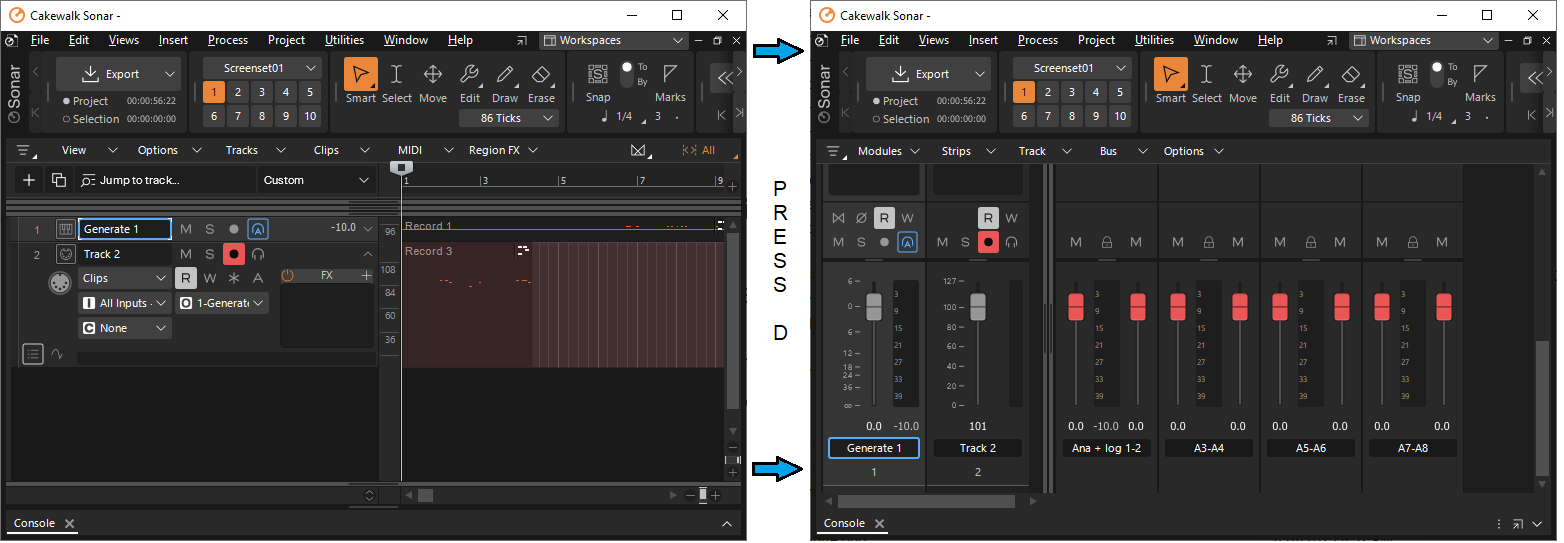
Task: Select screenset 10 in right window
Action: click(1120, 116)
